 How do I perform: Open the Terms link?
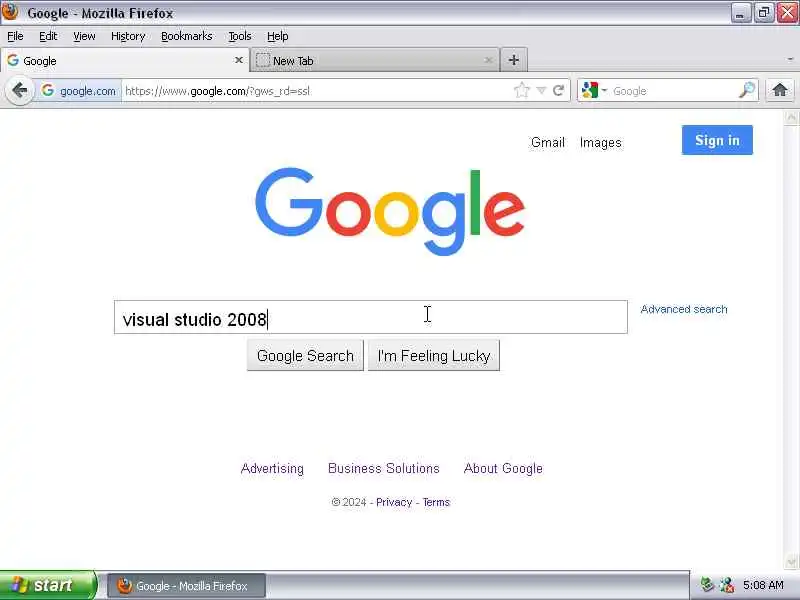(436, 502)
